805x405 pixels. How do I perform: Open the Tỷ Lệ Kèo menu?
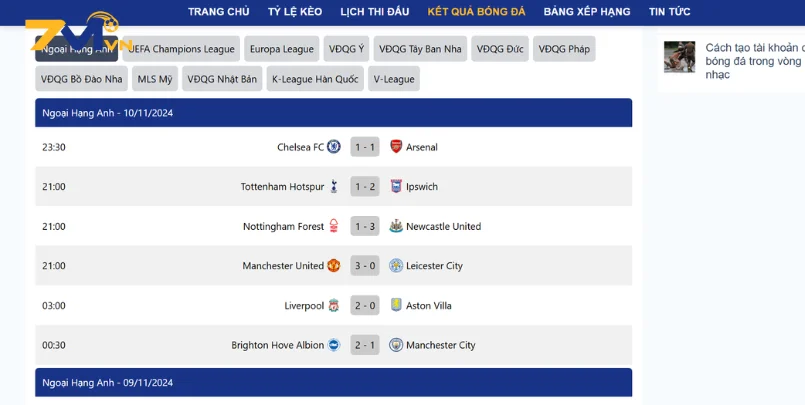click(295, 12)
